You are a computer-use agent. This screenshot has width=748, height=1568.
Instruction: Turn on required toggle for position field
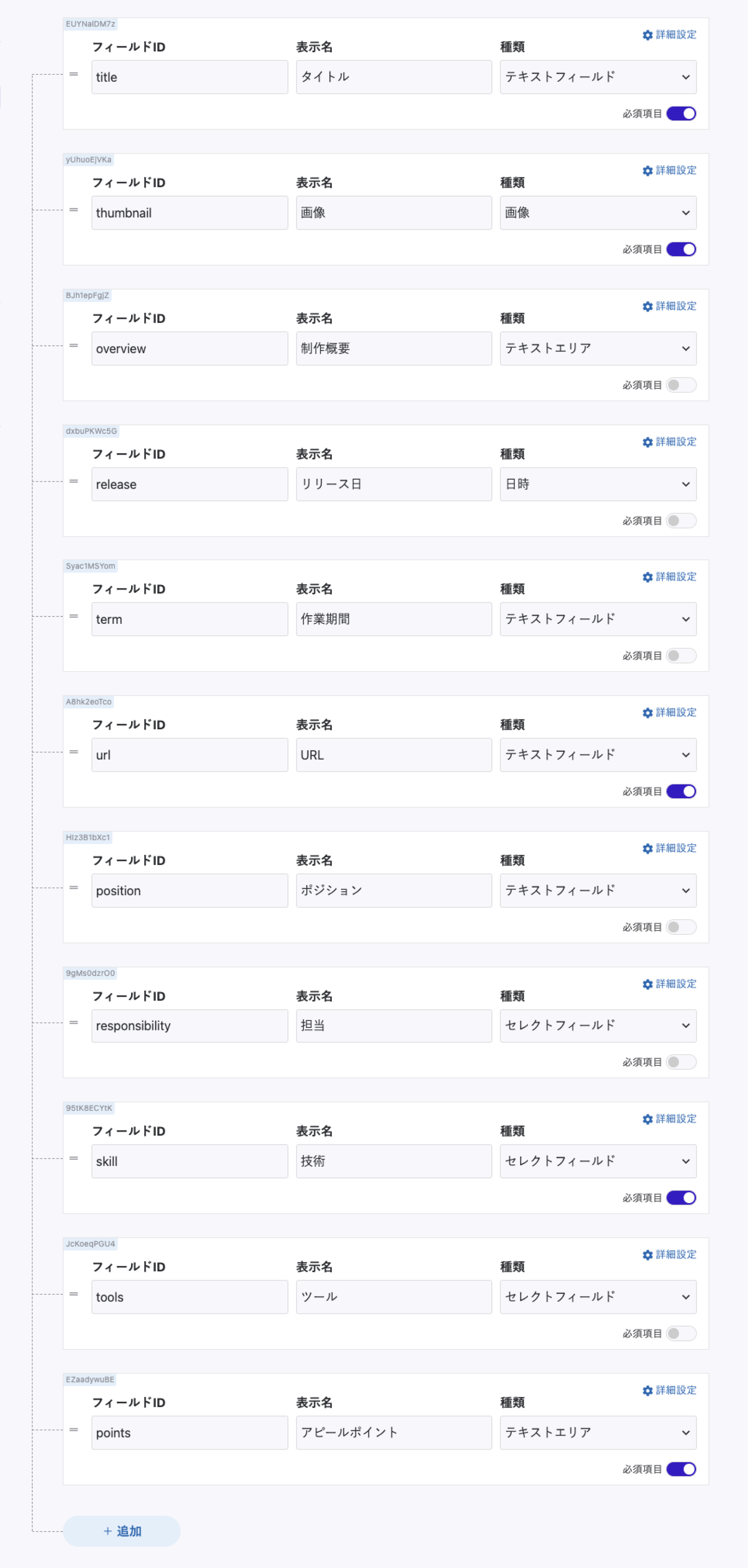click(x=681, y=927)
